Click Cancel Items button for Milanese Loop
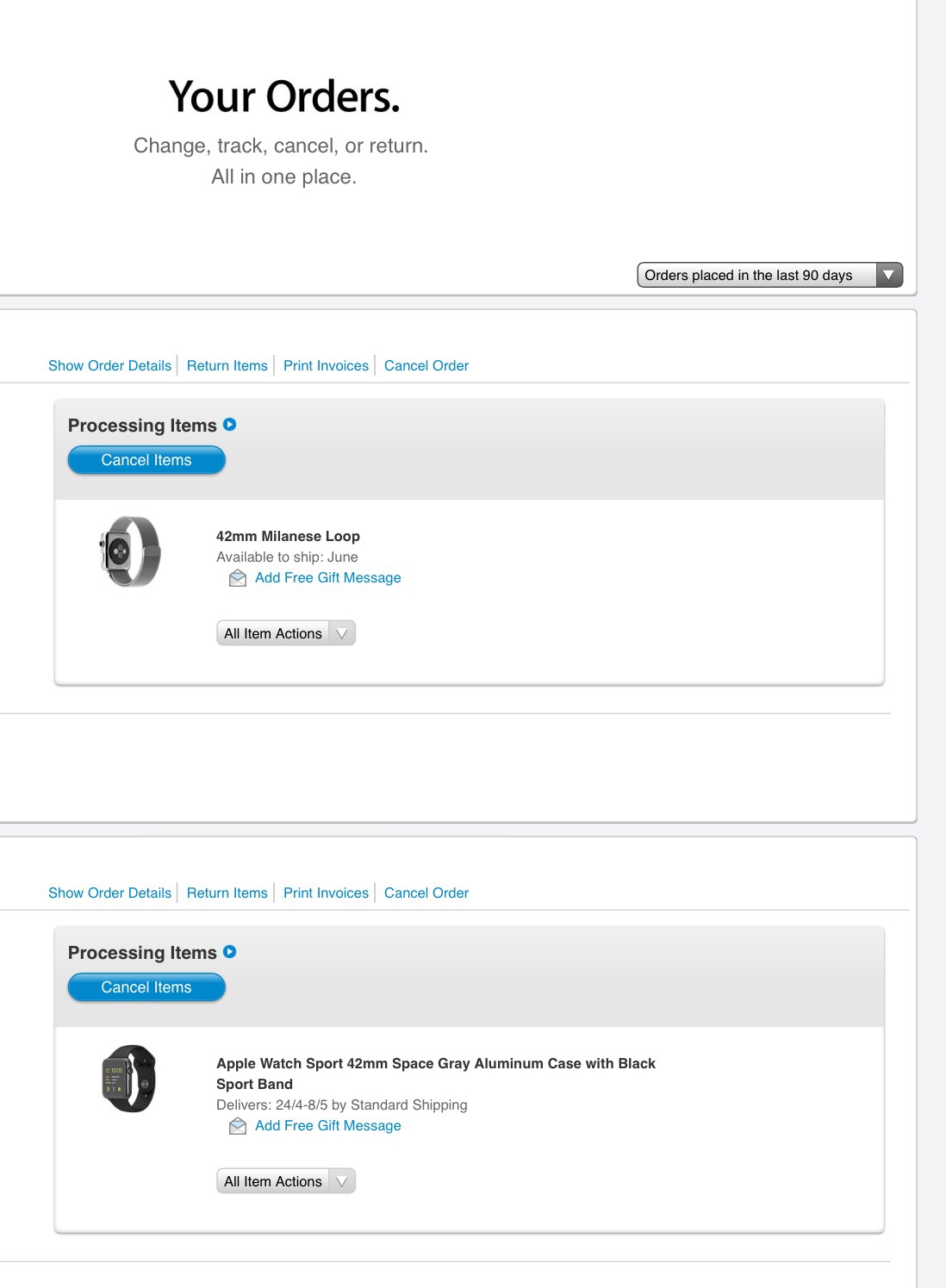Viewport: 946px width, 1288px height. (x=146, y=460)
